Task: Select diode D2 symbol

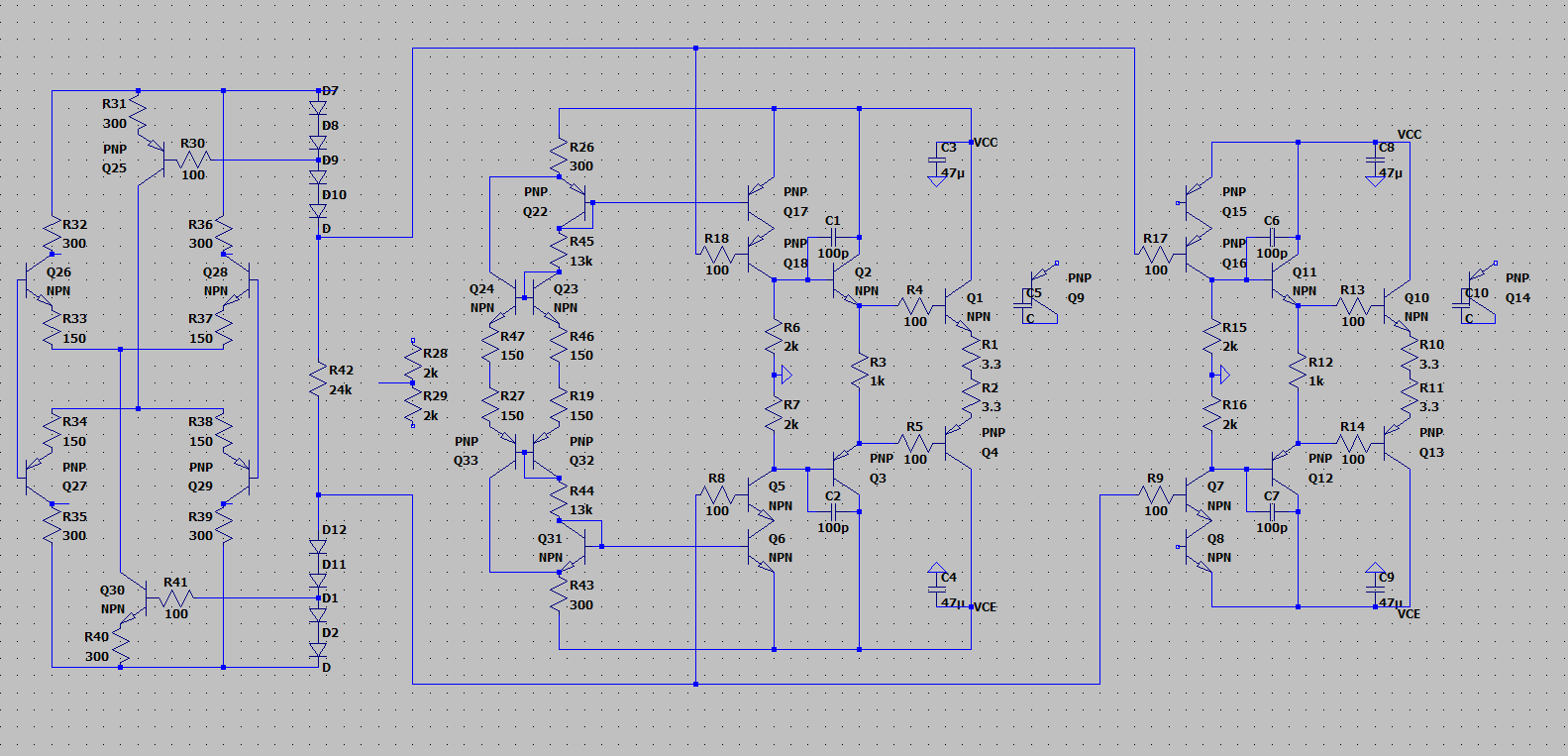Action: click(x=318, y=650)
